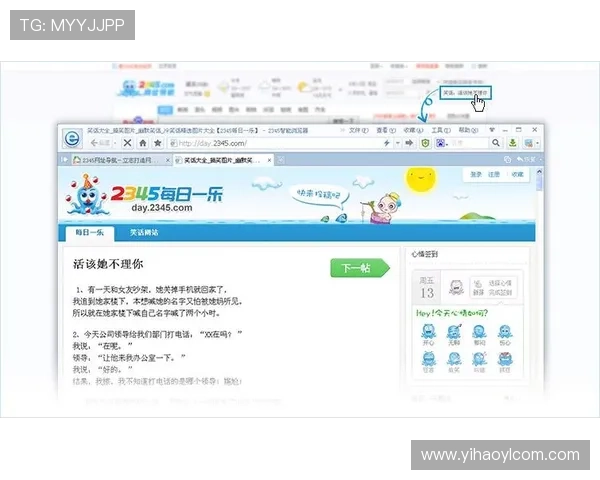Click the 登录 link on the page header
The height and width of the screenshot is (480, 600).
(x=476, y=175)
